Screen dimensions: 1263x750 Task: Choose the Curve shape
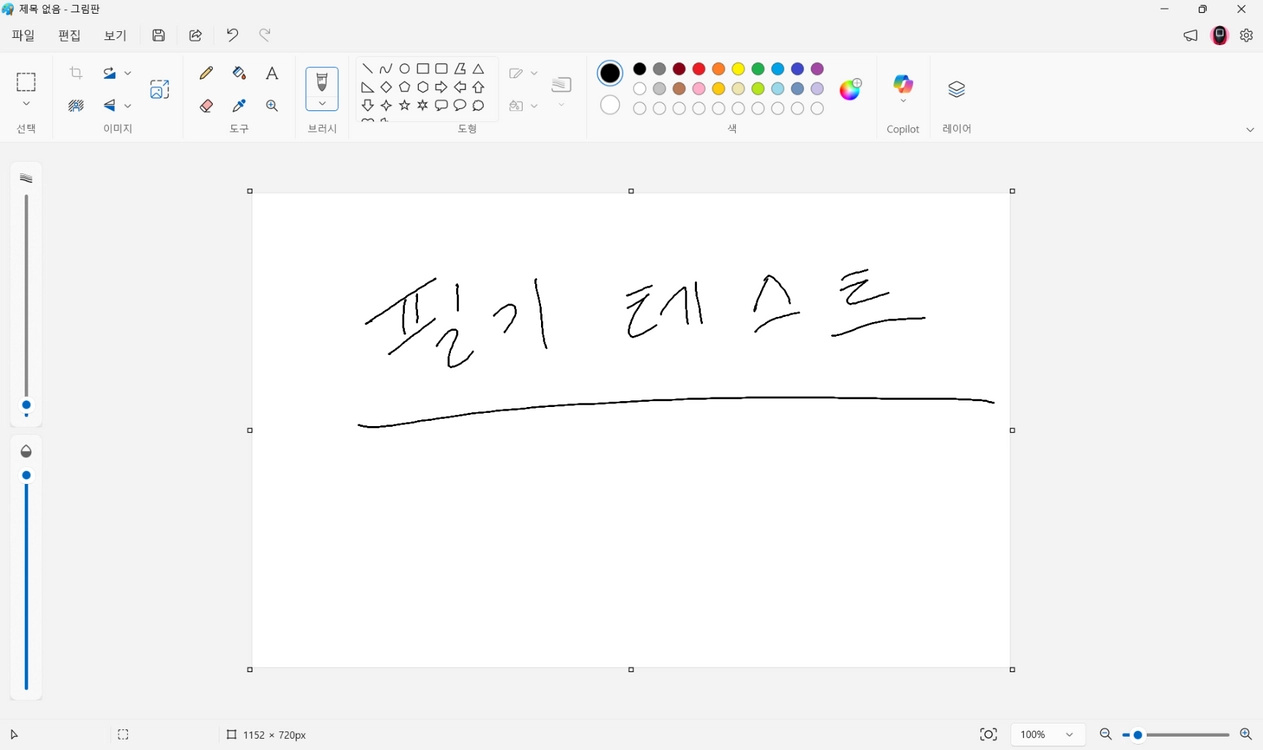point(386,69)
